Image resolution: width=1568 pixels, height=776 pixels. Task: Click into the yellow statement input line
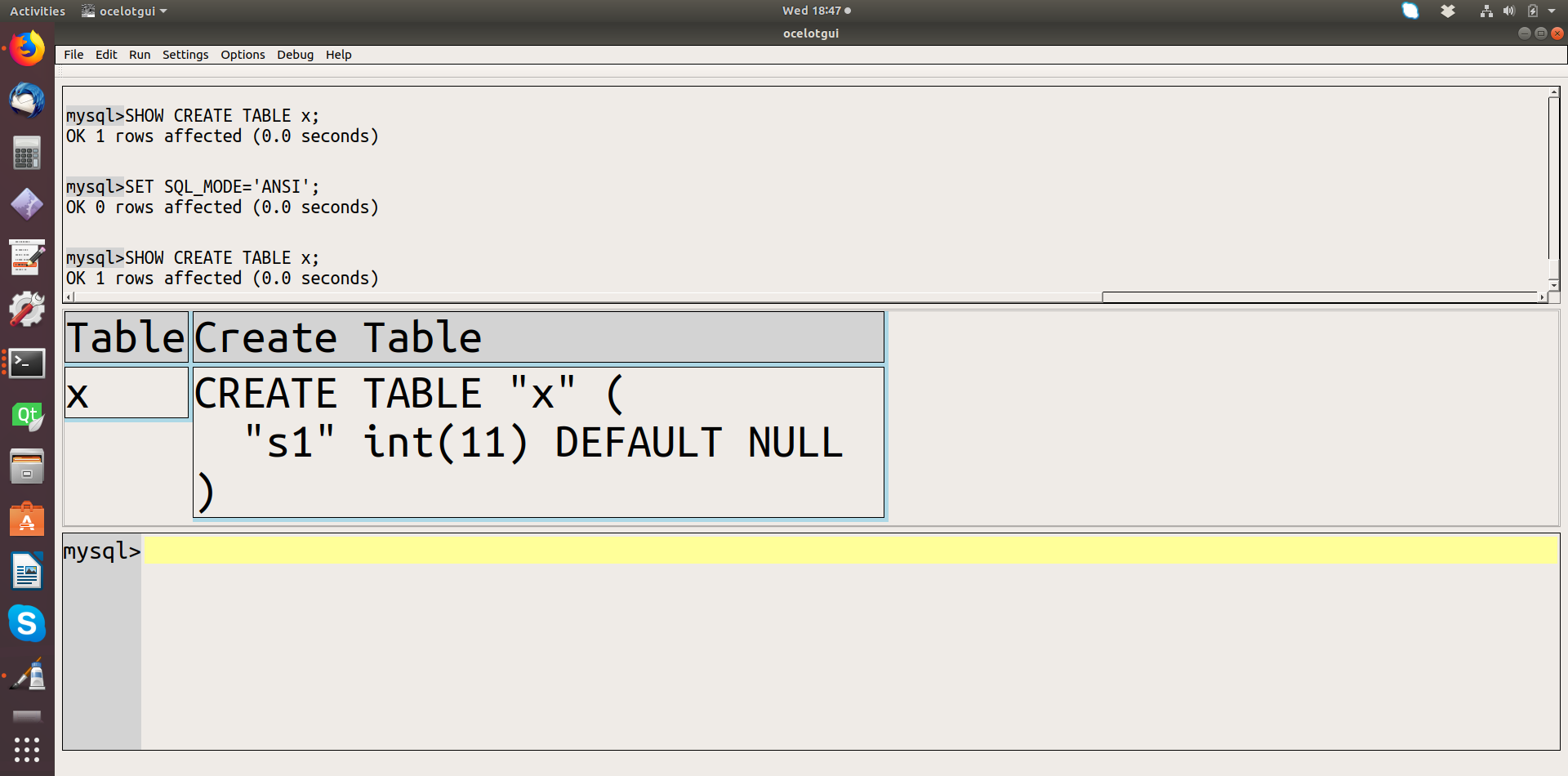[x=851, y=550]
